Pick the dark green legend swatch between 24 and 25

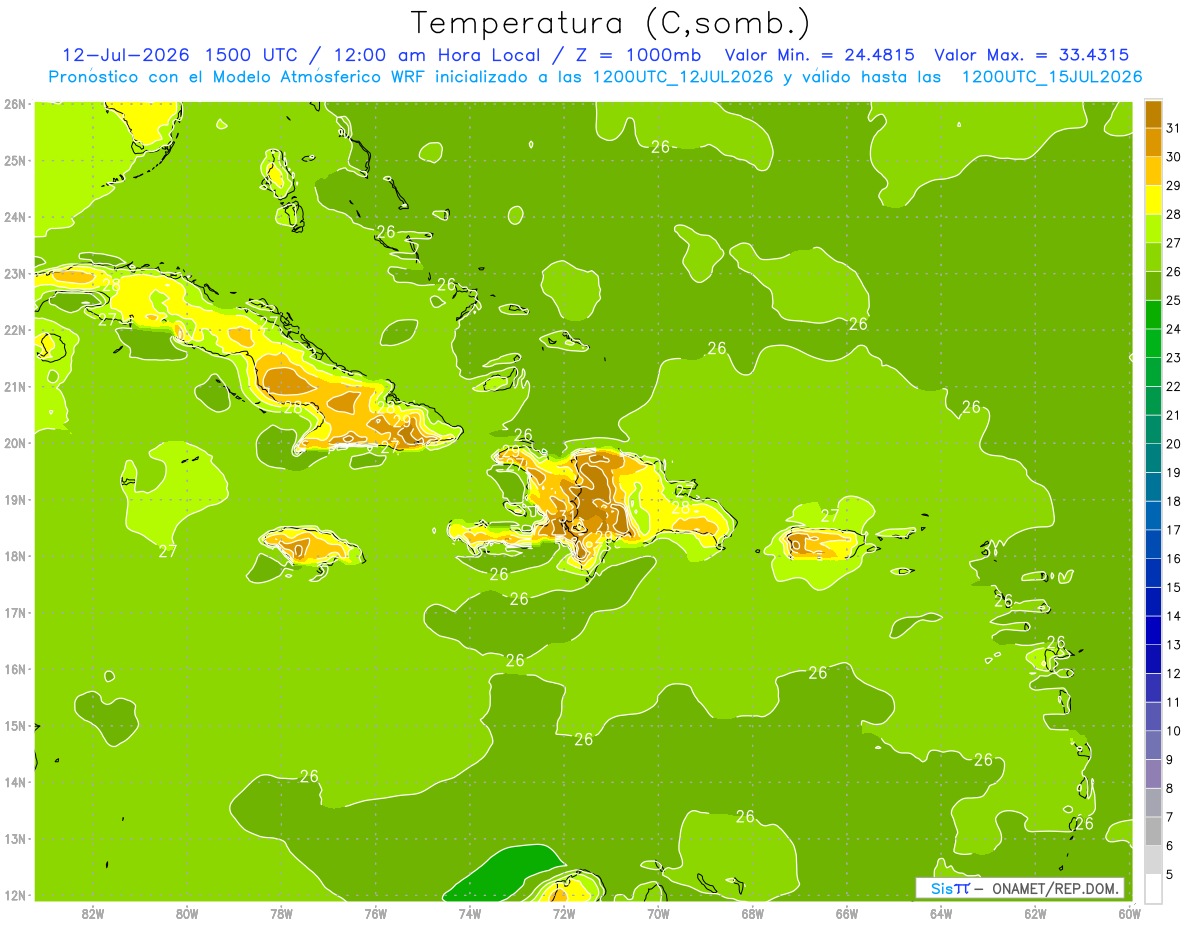1153,315
